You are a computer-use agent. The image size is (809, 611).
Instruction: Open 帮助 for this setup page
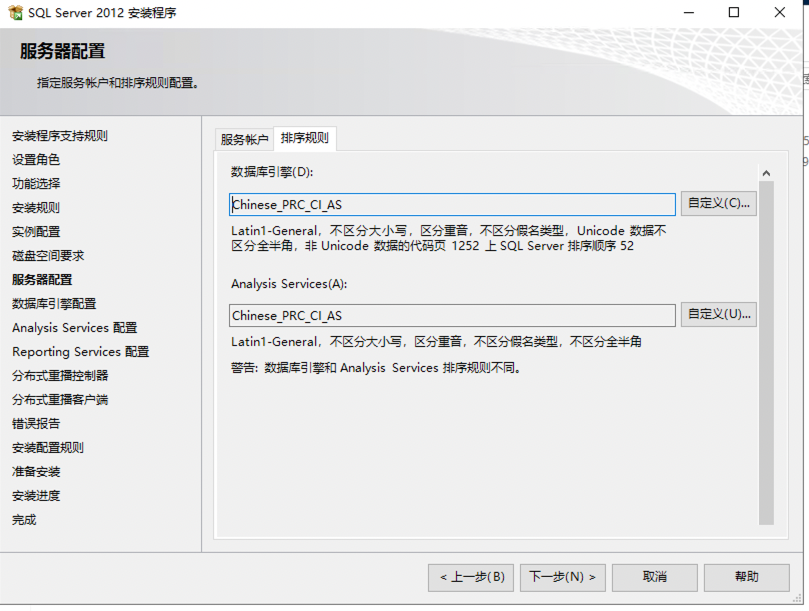pyautogui.click(x=746, y=577)
